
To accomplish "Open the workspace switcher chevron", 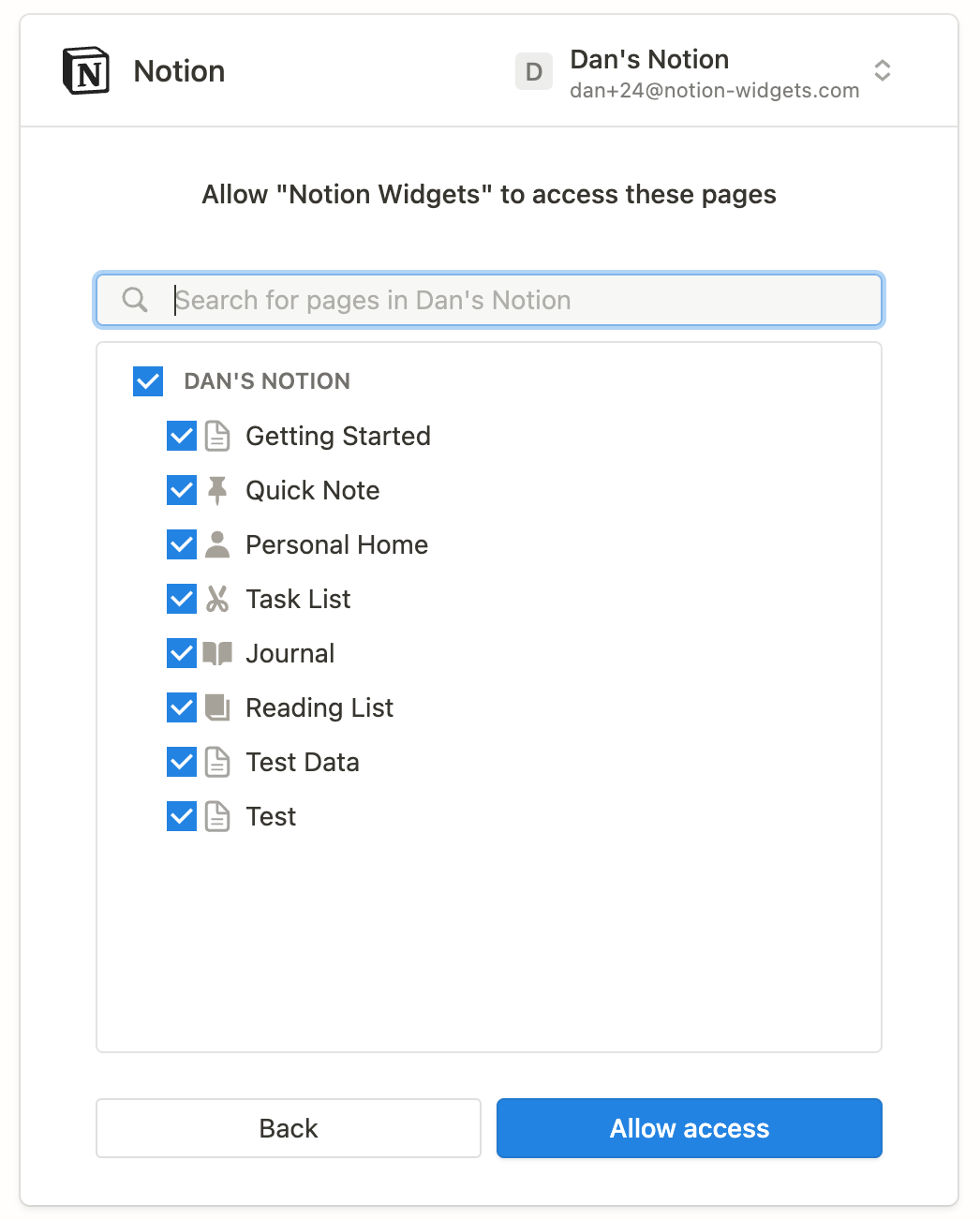I will (x=882, y=71).
